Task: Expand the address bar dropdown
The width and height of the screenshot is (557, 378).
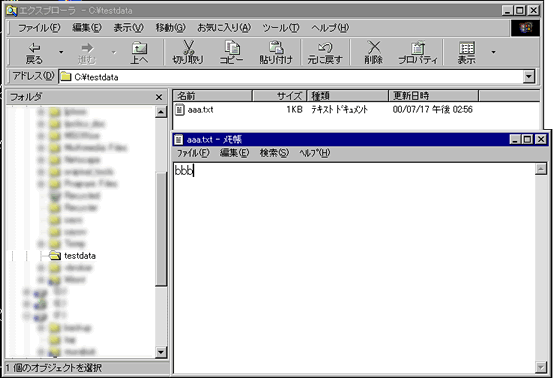Action: pos(529,76)
